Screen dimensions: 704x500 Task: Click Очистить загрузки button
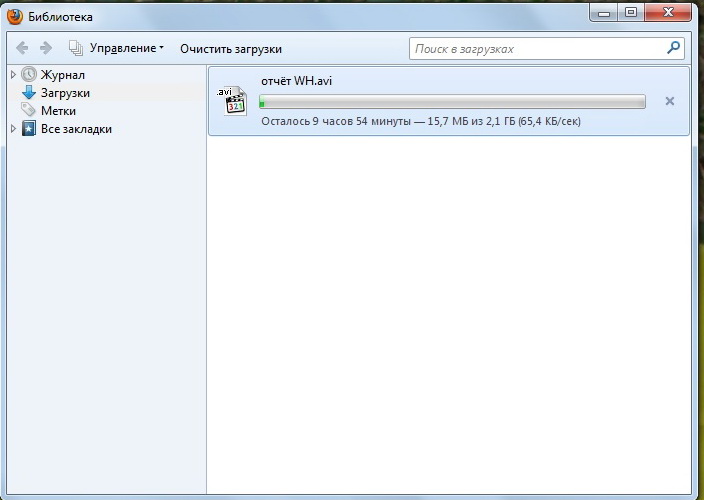click(231, 49)
